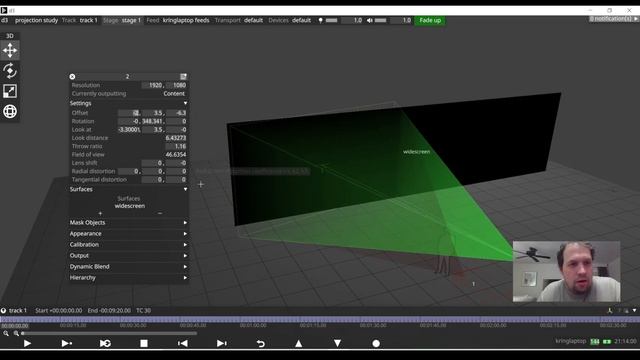
Task: Click the small figure icon above the timeline
Action: [610, 311]
